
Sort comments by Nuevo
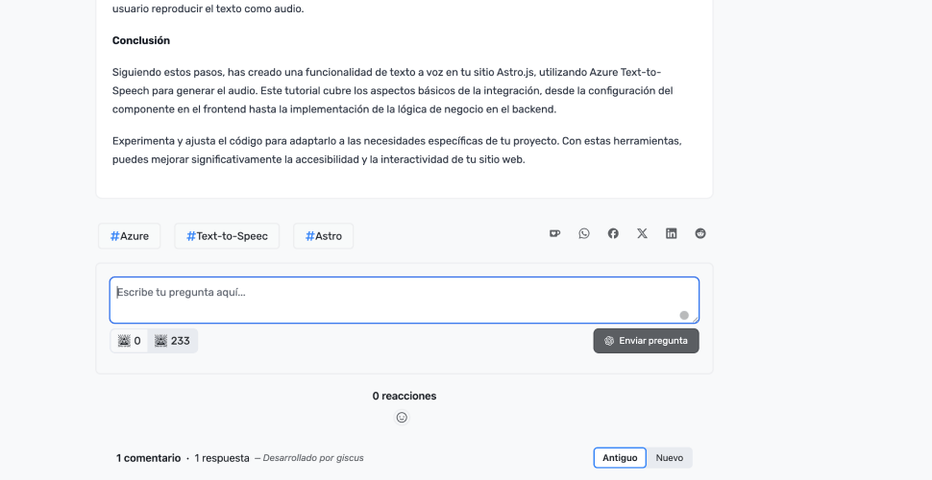coord(669,458)
